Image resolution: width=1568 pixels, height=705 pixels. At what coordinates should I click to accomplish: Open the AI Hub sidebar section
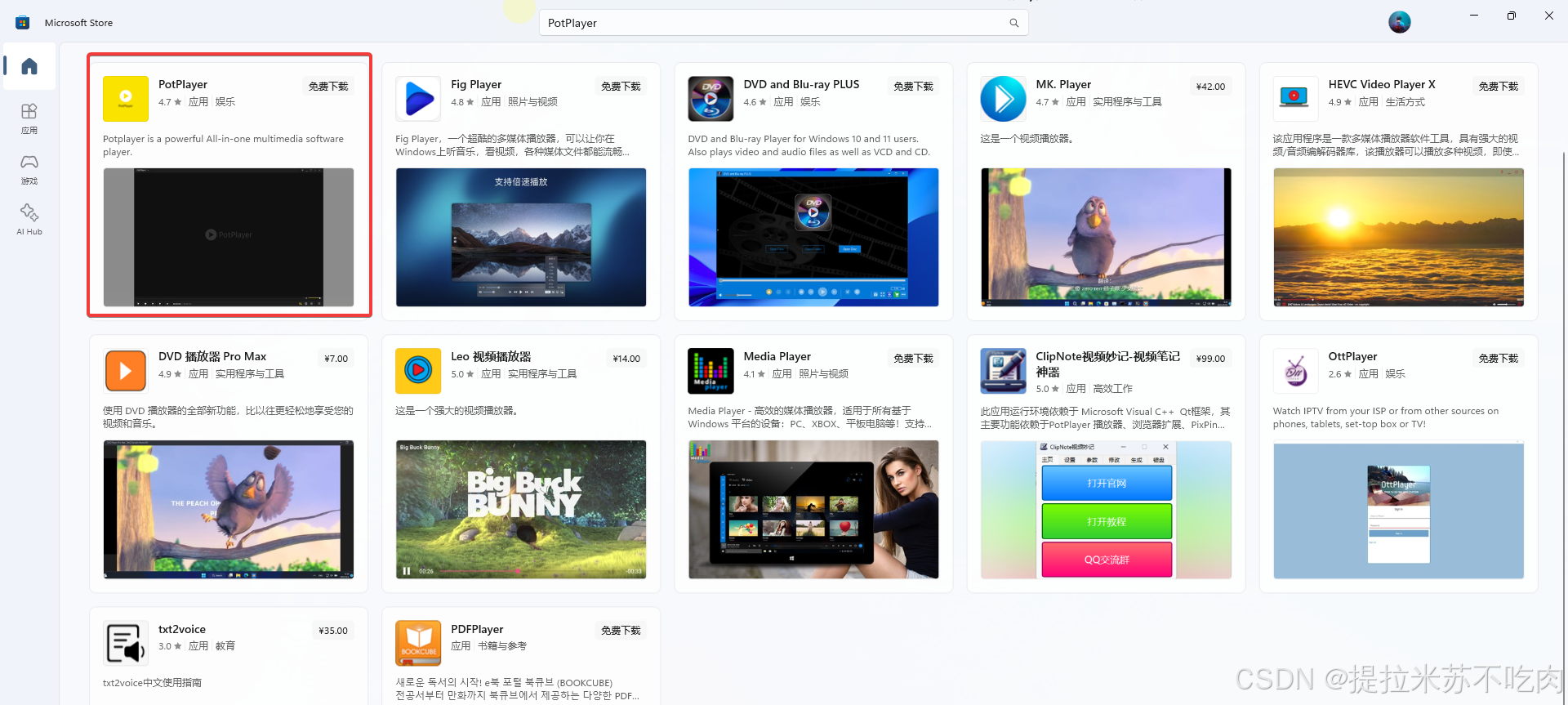(29, 220)
